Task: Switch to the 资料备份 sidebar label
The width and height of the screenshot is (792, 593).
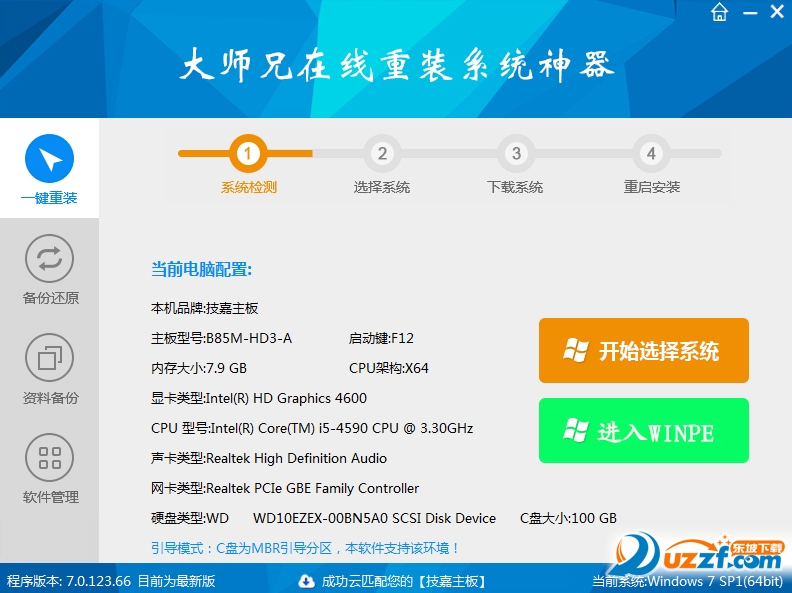Action: [x=51, y=398]
